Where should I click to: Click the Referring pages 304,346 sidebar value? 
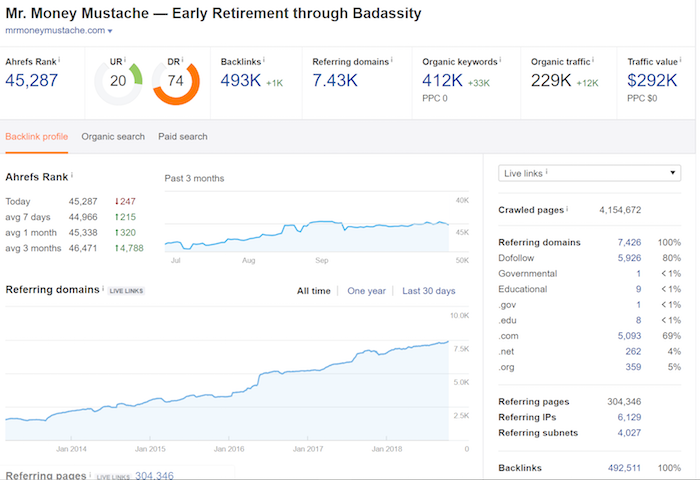pos(624,402)
